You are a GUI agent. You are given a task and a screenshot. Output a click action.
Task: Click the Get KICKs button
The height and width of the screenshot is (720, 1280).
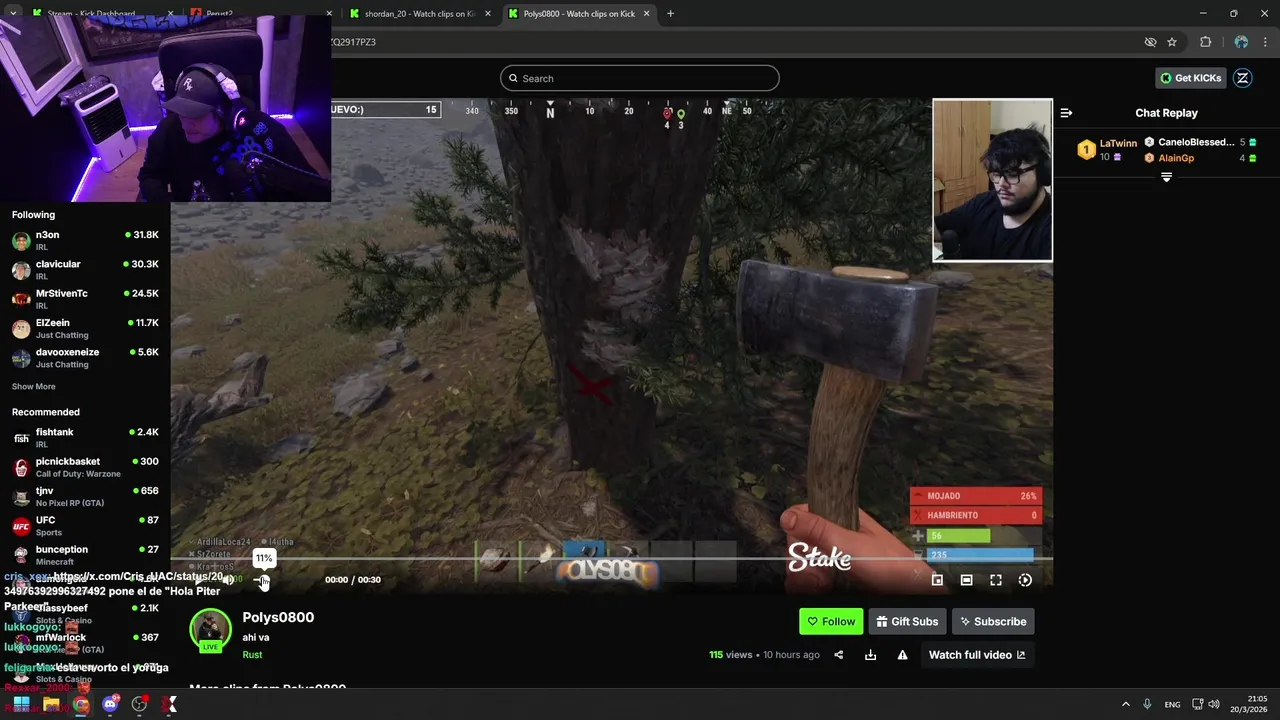(1191, 78)
